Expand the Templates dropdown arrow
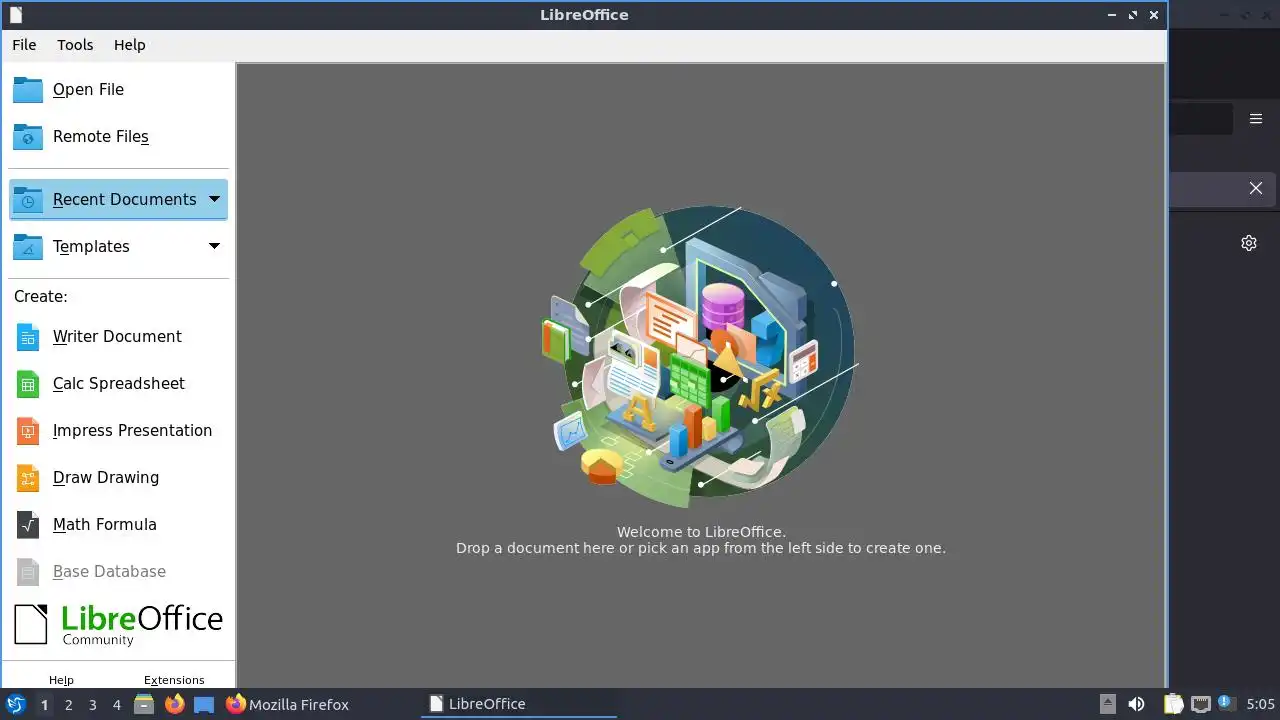1280x720 pixels. 214,246
